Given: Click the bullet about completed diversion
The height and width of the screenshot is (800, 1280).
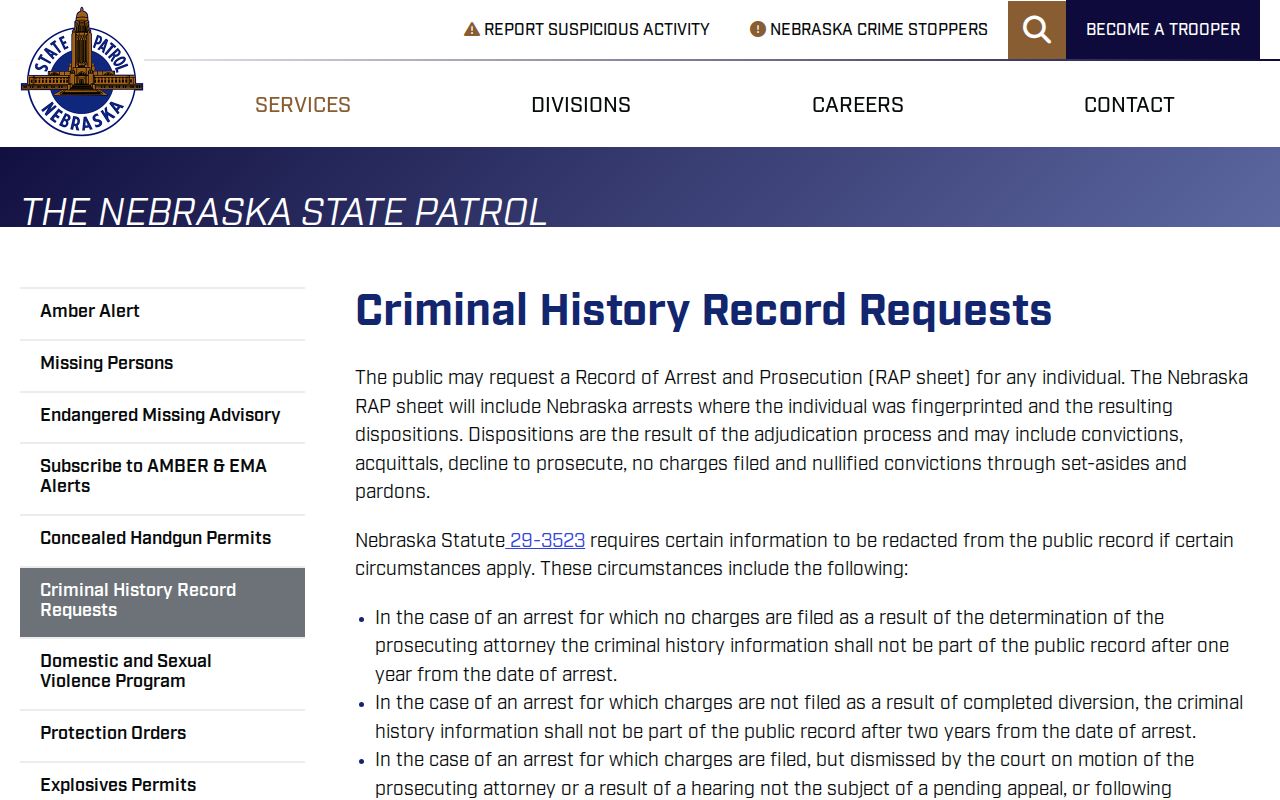Looking at the screenshot, I should 809,717.
